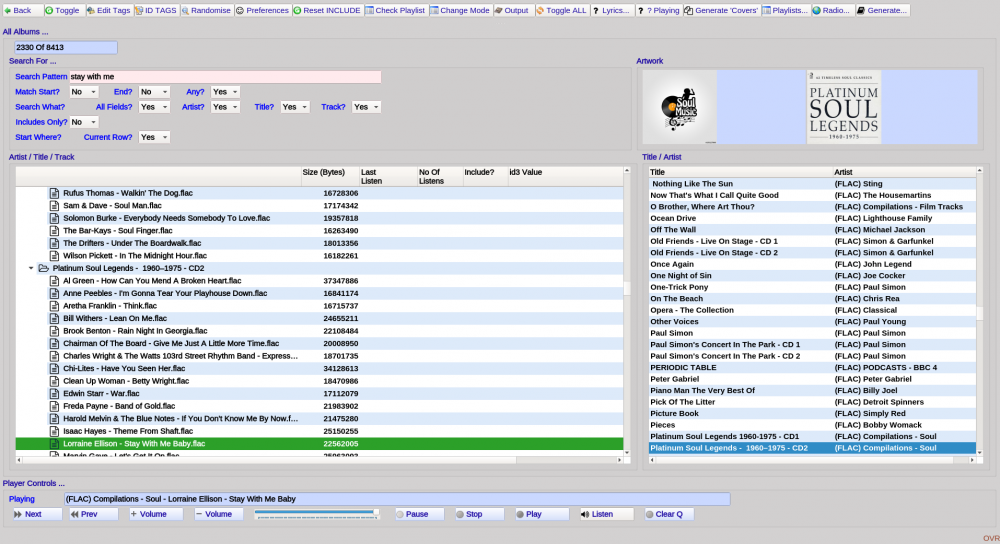Click the Change Mode button
Image resolution: width=1000 pixels, height=544 pixels.
(x=460, y=10)
